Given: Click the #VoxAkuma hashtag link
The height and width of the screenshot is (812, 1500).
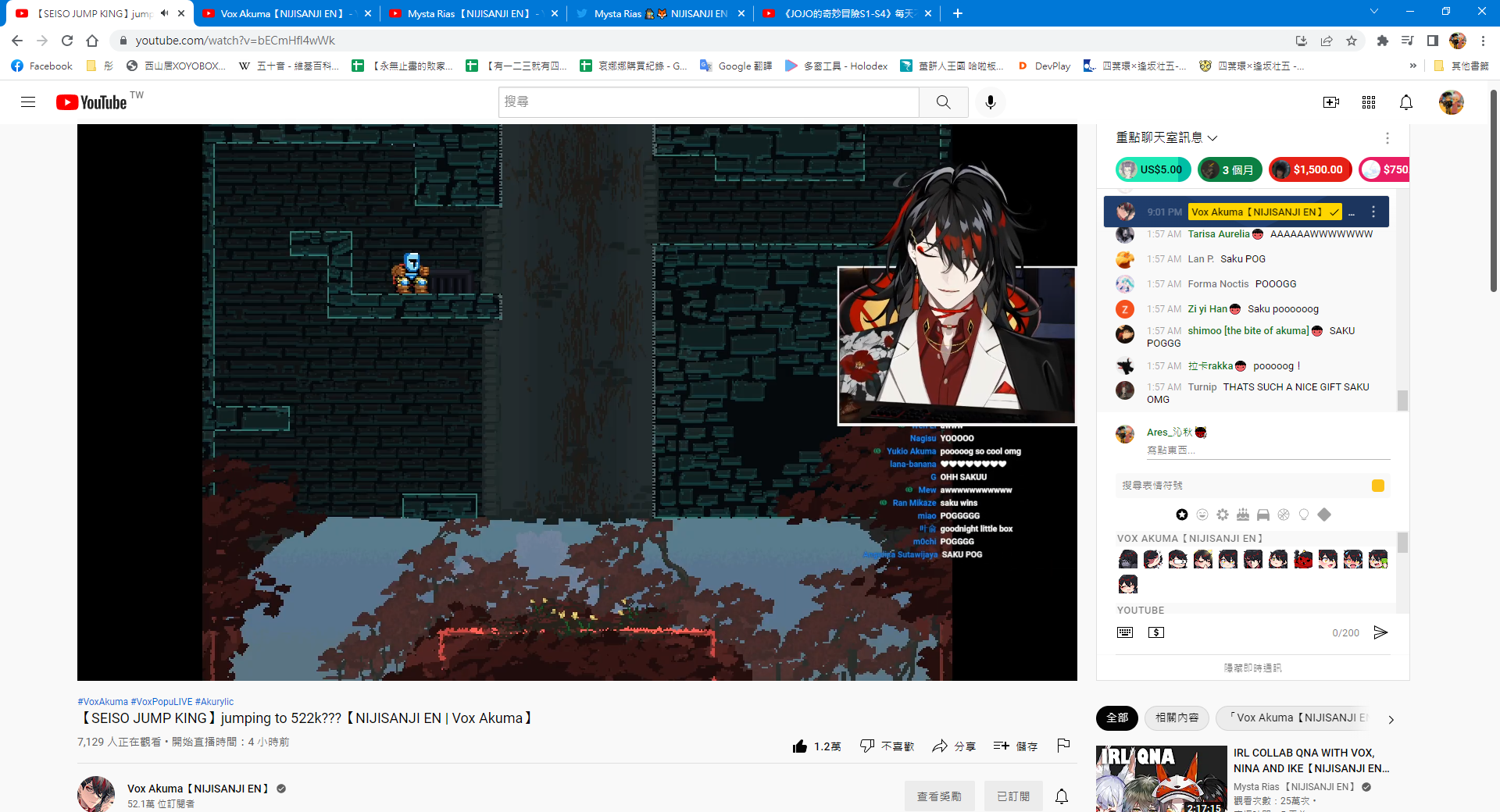Looking at the screenshot, I should pyautogui.click(x=102, y=702).
